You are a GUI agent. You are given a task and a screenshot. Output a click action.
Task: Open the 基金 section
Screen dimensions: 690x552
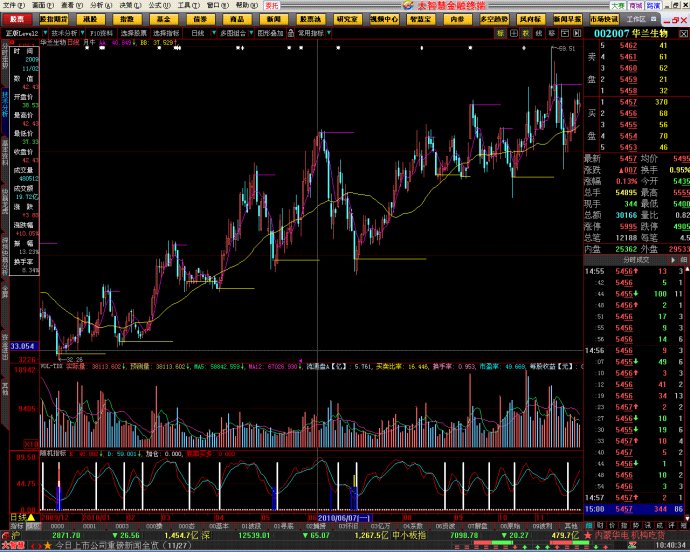(163, 19)
